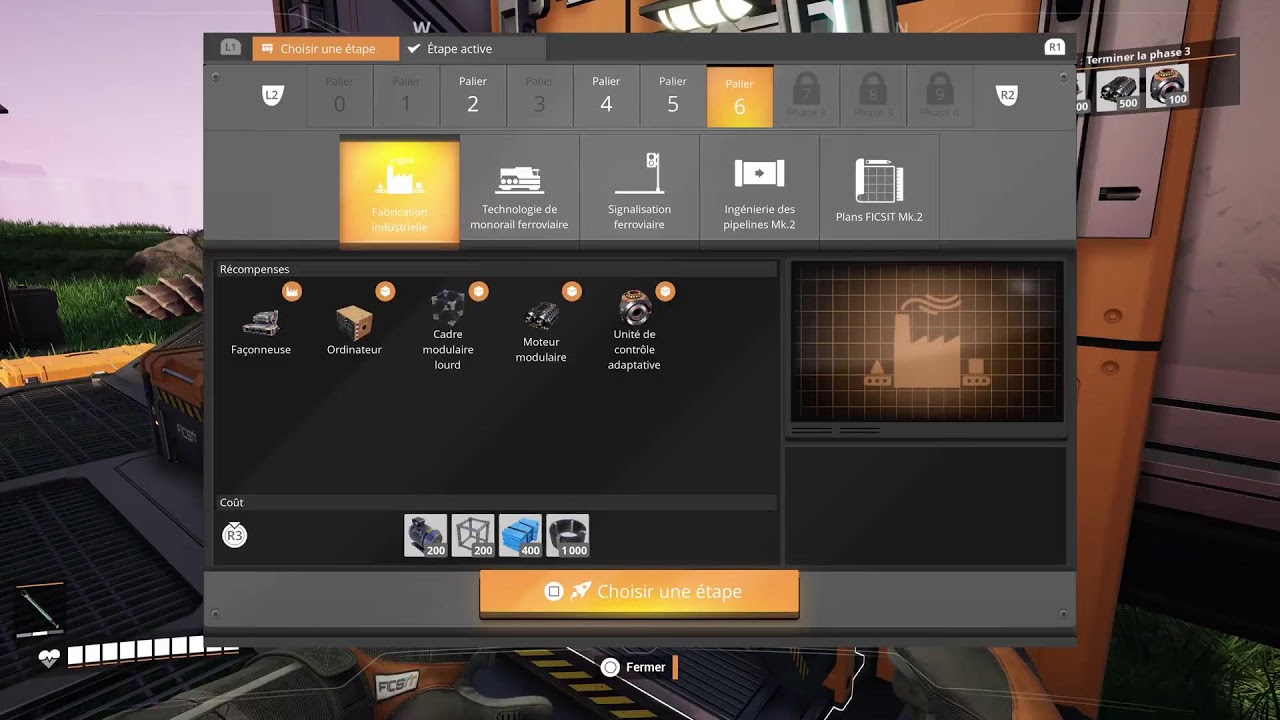Click the building badge on Façonneuse
The image size is (1280, 720).
point(292,291)
